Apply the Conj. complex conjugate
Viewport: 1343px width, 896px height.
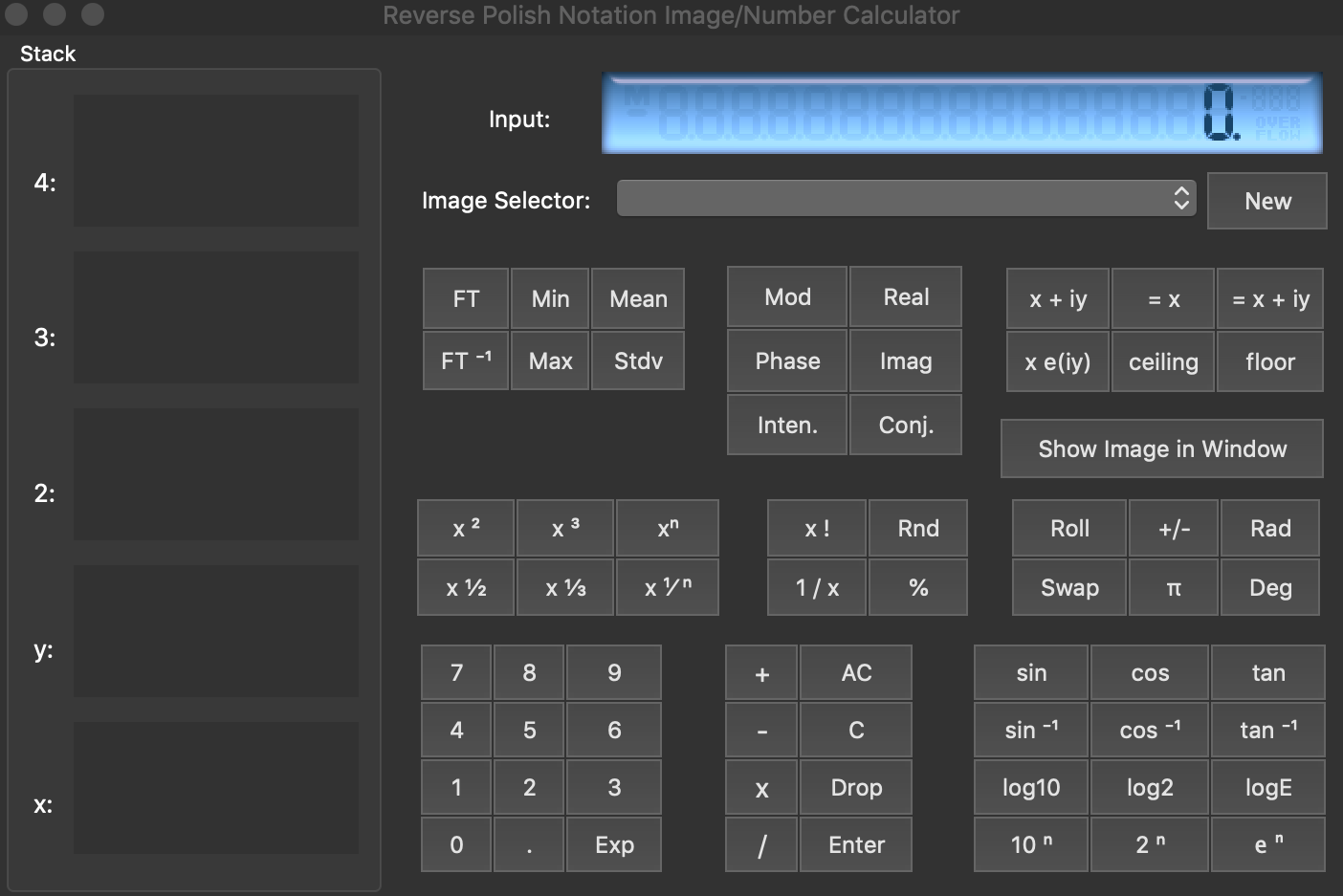tap(906, 425)
